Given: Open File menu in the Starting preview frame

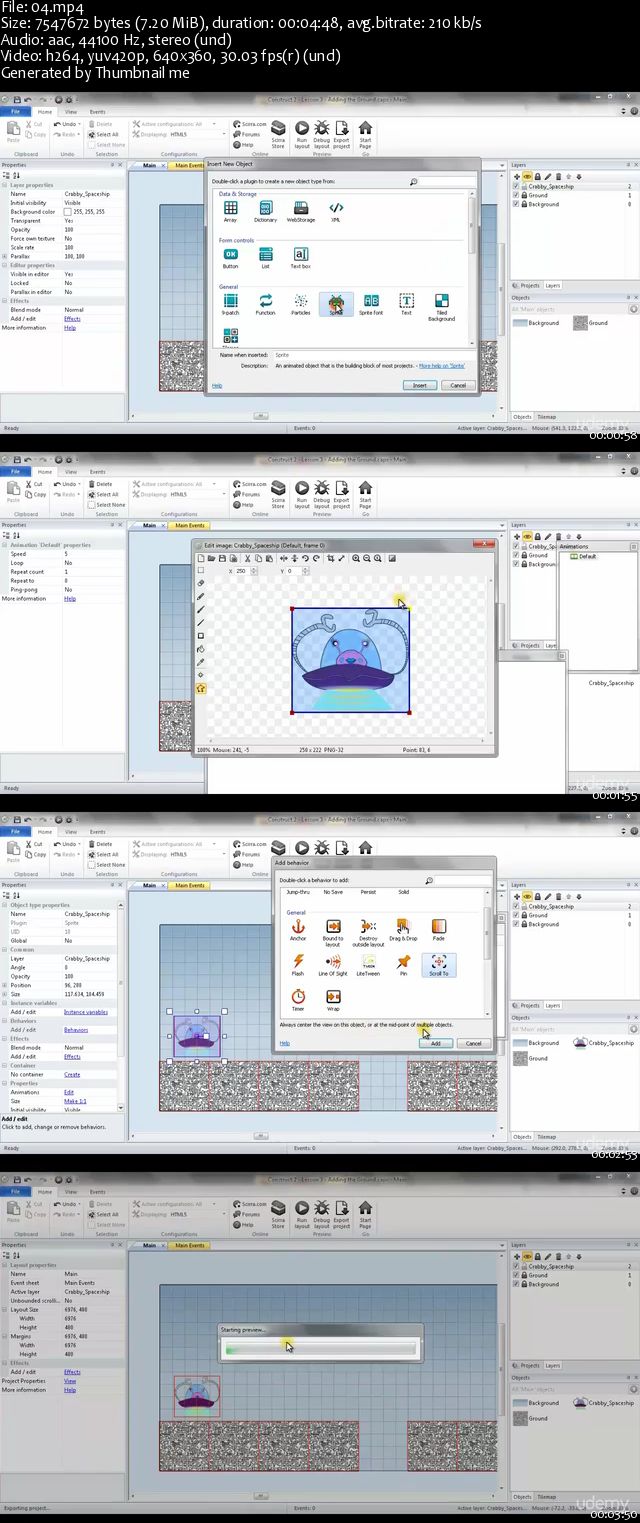Looking at the screenshot, I should tap(16, 1192).
